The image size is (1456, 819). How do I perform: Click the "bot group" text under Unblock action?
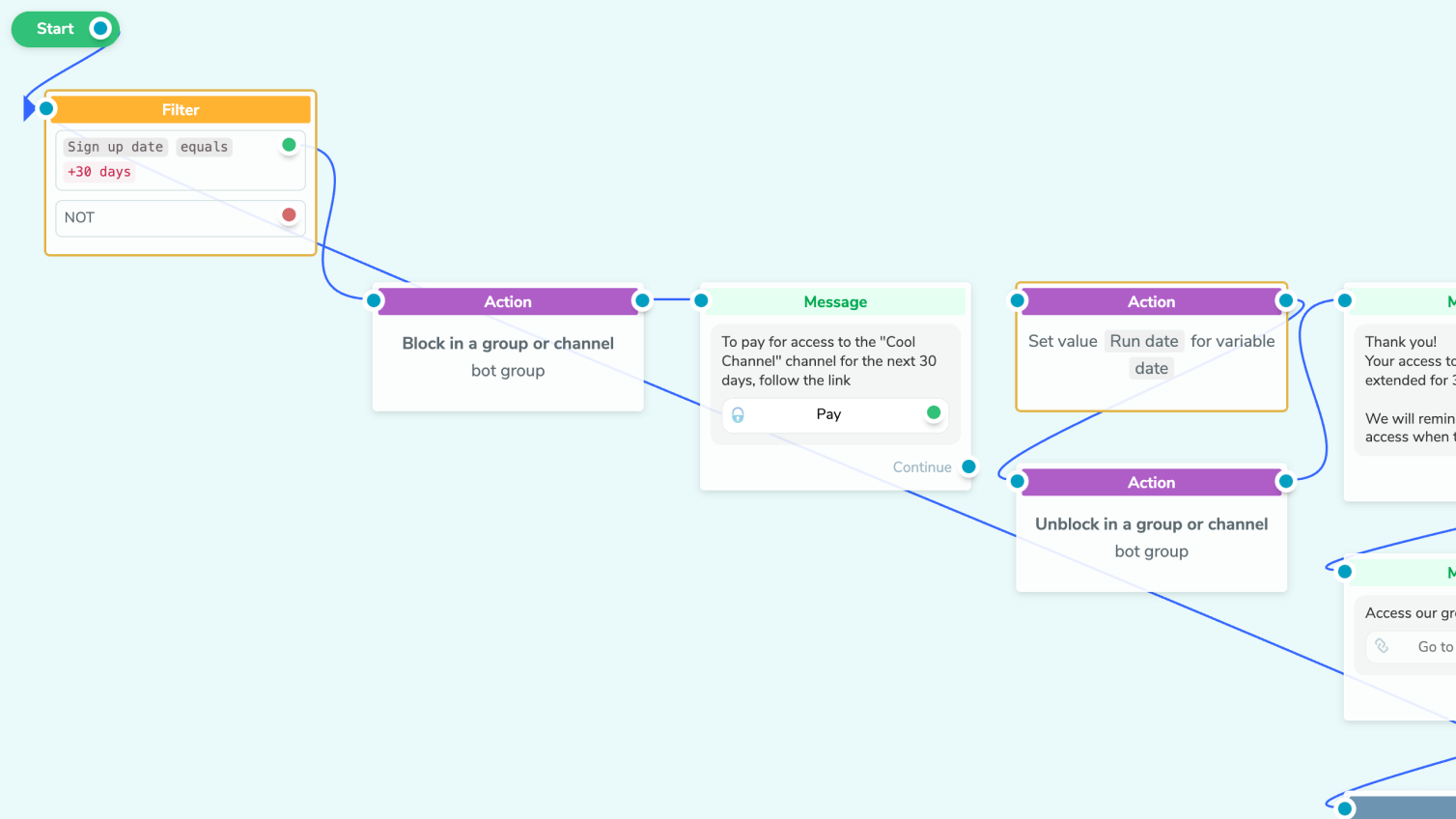click(x=1152, y=551)
